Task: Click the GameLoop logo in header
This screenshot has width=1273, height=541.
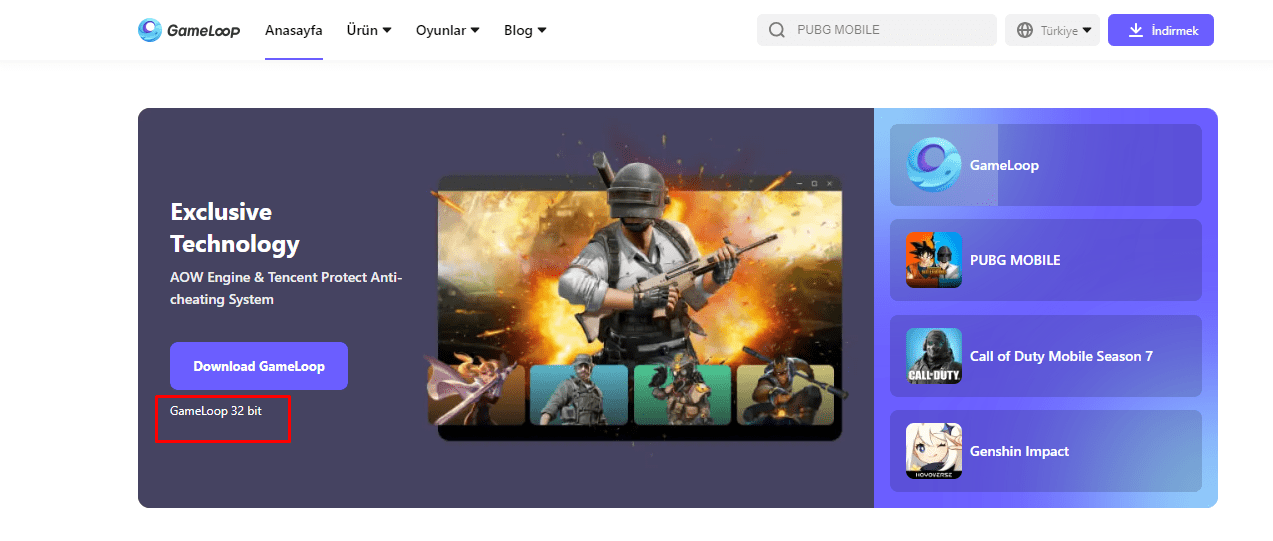Action: pyautogui.click(x=189, y=30)
